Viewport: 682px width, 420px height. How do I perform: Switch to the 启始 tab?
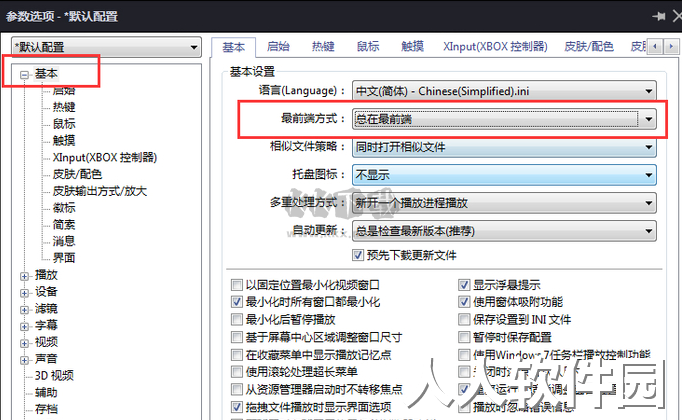pos(278,46)
